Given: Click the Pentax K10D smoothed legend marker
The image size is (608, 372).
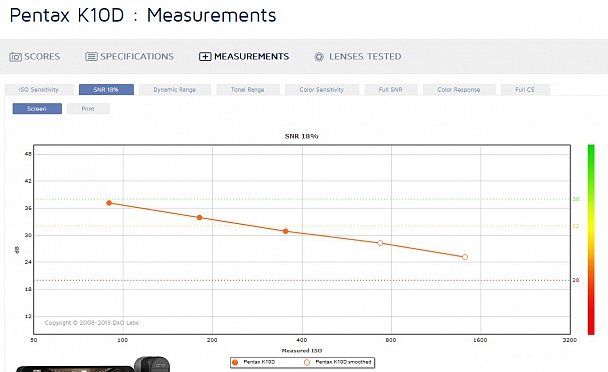Looking at the screenshot, I should click(307, 362).
